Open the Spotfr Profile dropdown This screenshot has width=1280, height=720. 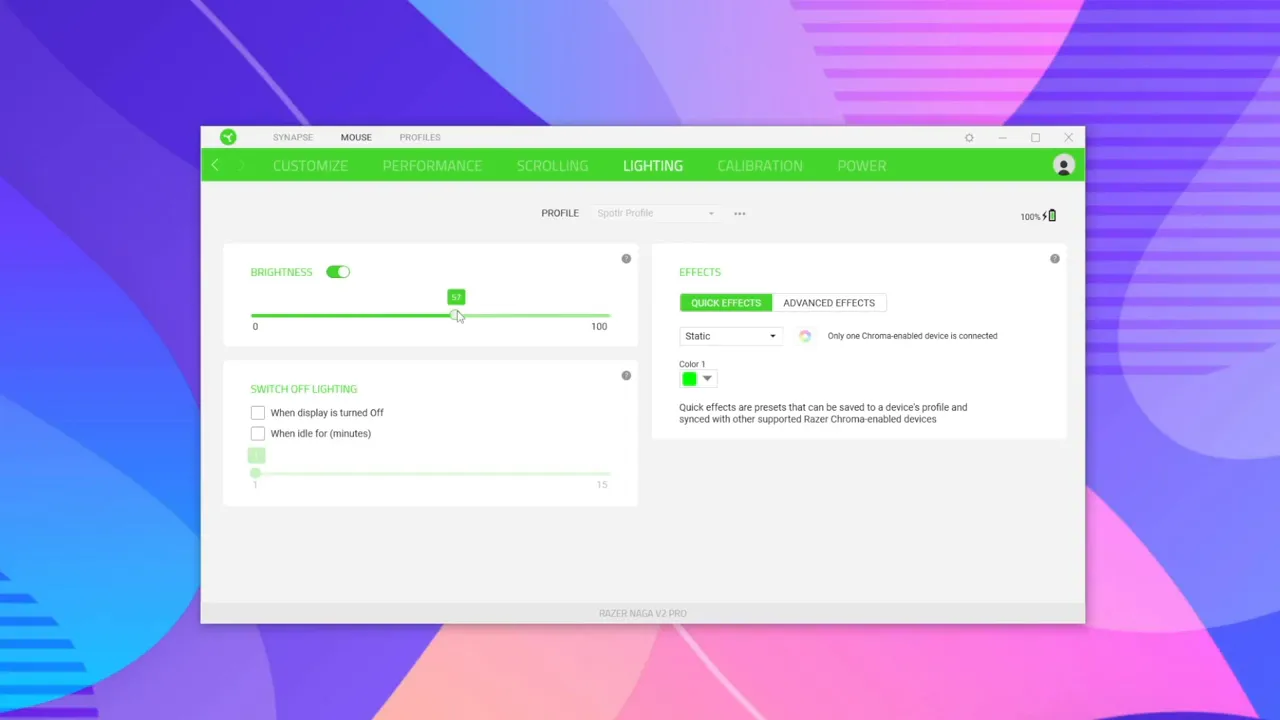(x=655, y=213)
